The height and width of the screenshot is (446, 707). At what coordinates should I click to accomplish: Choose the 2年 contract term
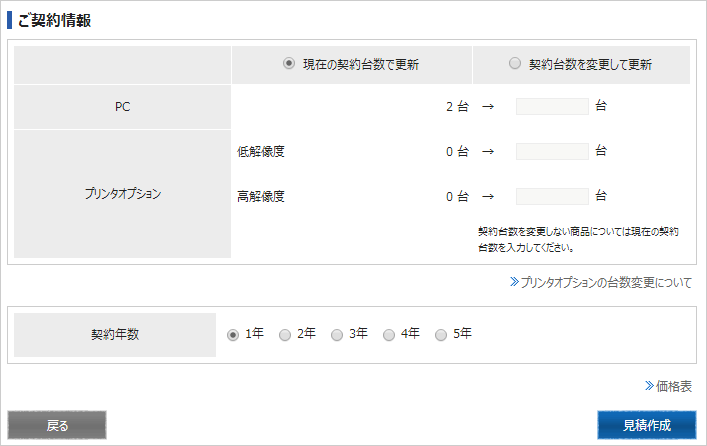(285, 335)
